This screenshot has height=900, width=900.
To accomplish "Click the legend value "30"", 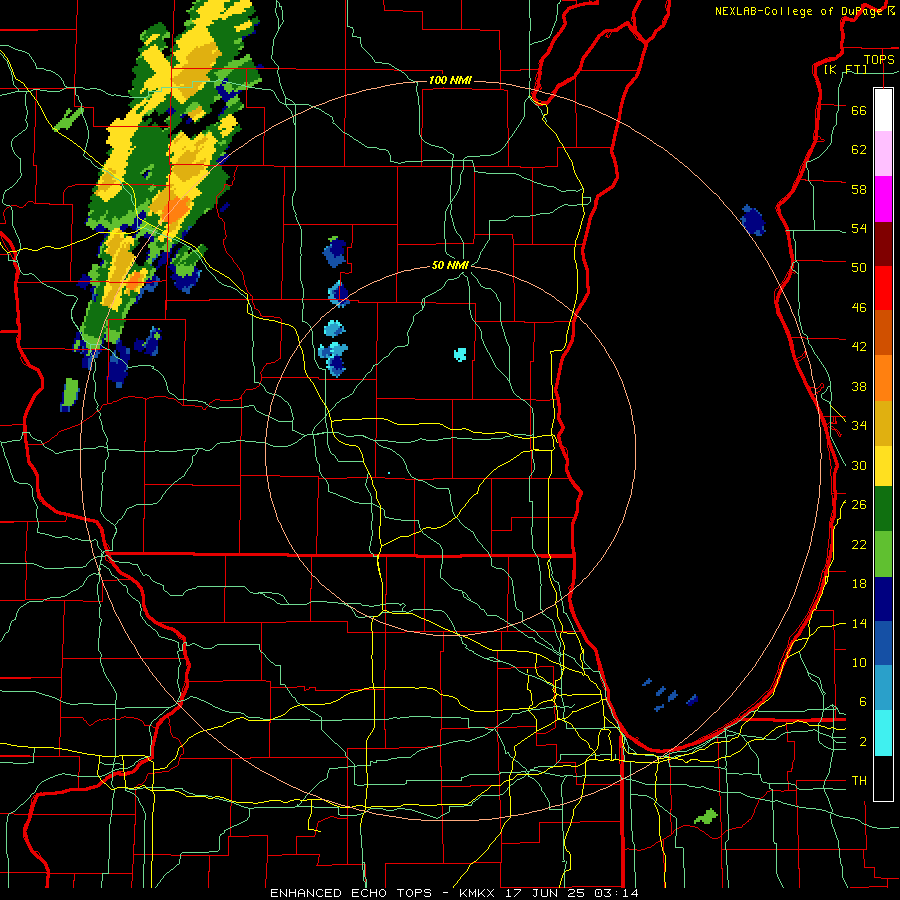I will click(859, 465).
